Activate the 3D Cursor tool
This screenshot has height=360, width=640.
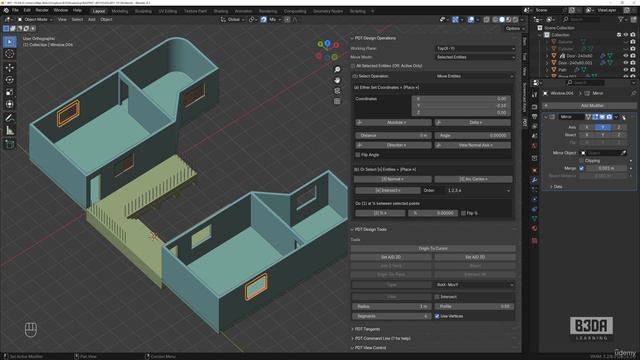tap(10, 54)
